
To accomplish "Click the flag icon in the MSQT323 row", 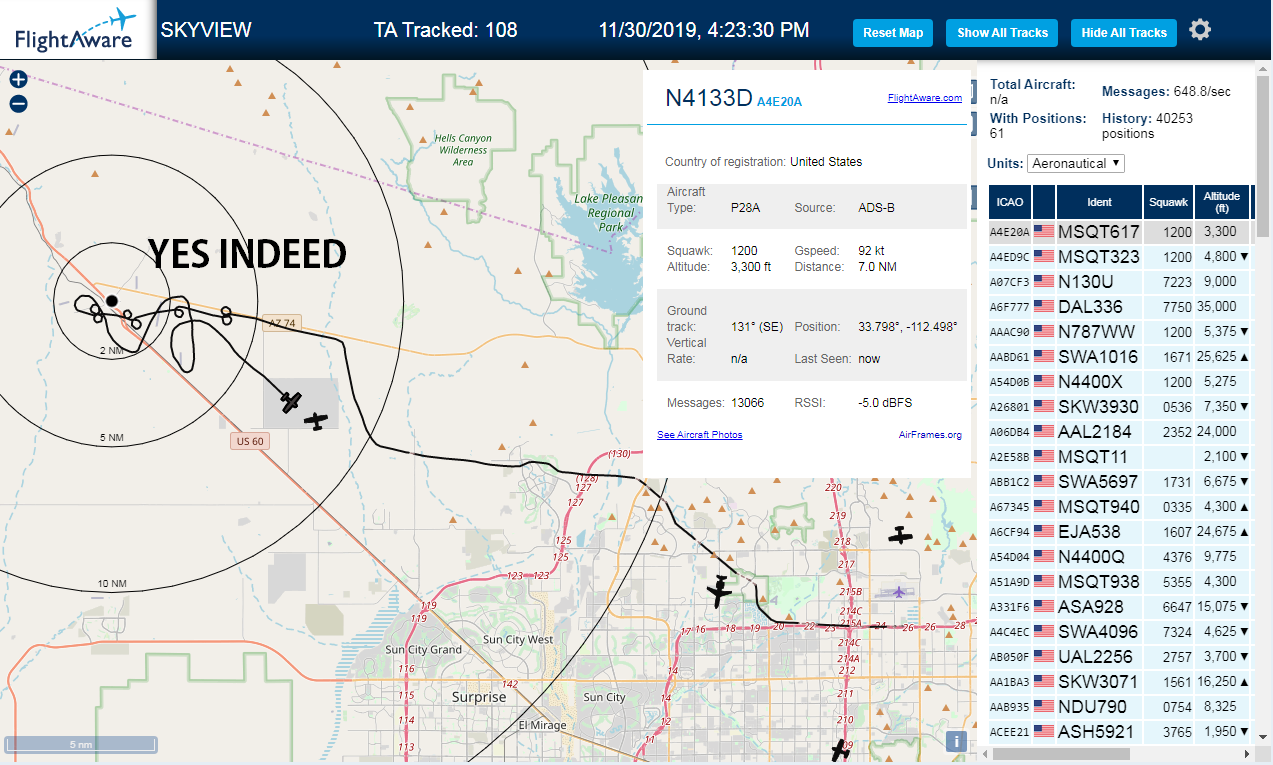I will click(x=1044, y=256).
